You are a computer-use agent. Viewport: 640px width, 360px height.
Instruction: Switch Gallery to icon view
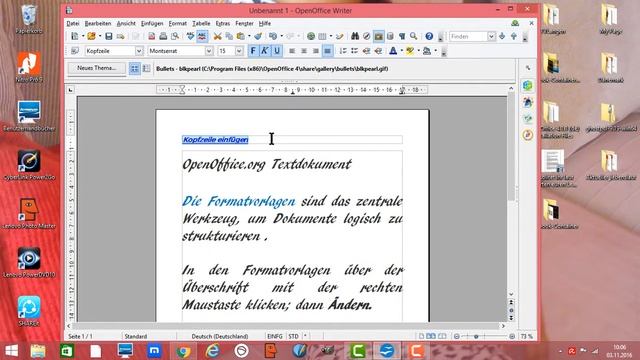134,69
